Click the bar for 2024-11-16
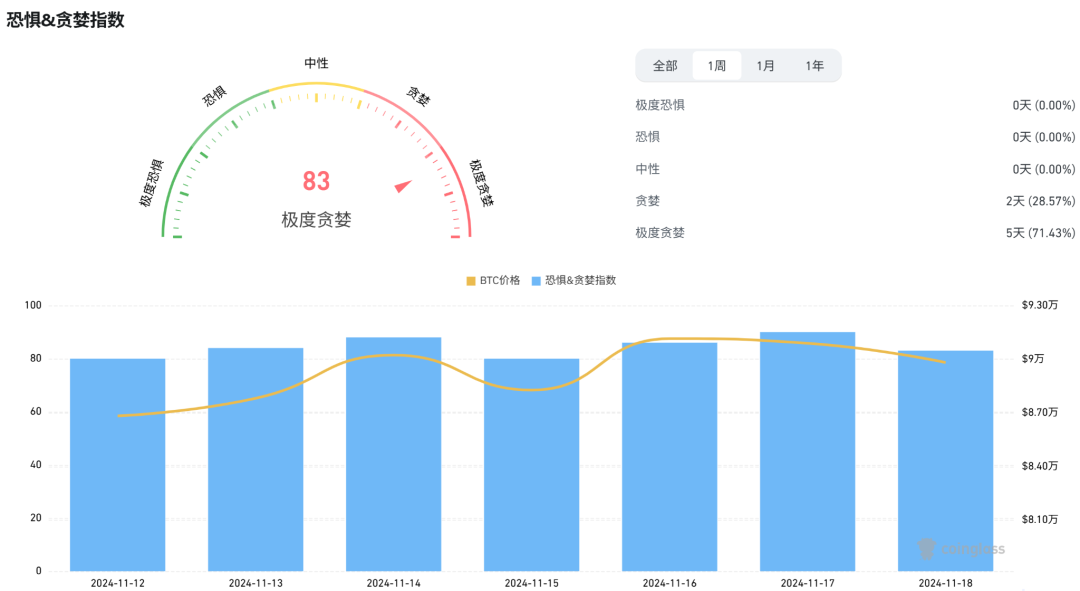Screen dimensions: 1080x591 coord(669,457)
